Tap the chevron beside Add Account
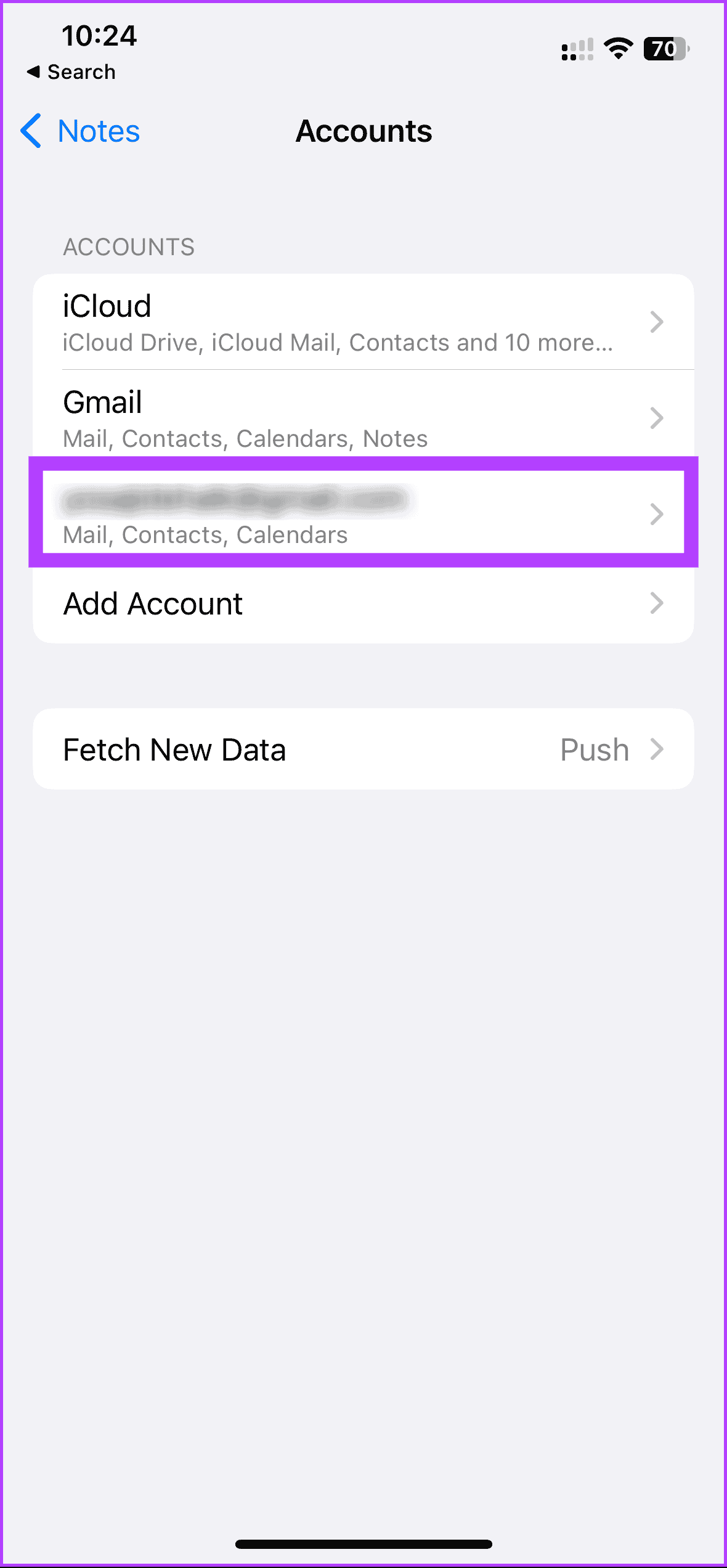 [657, 603]
